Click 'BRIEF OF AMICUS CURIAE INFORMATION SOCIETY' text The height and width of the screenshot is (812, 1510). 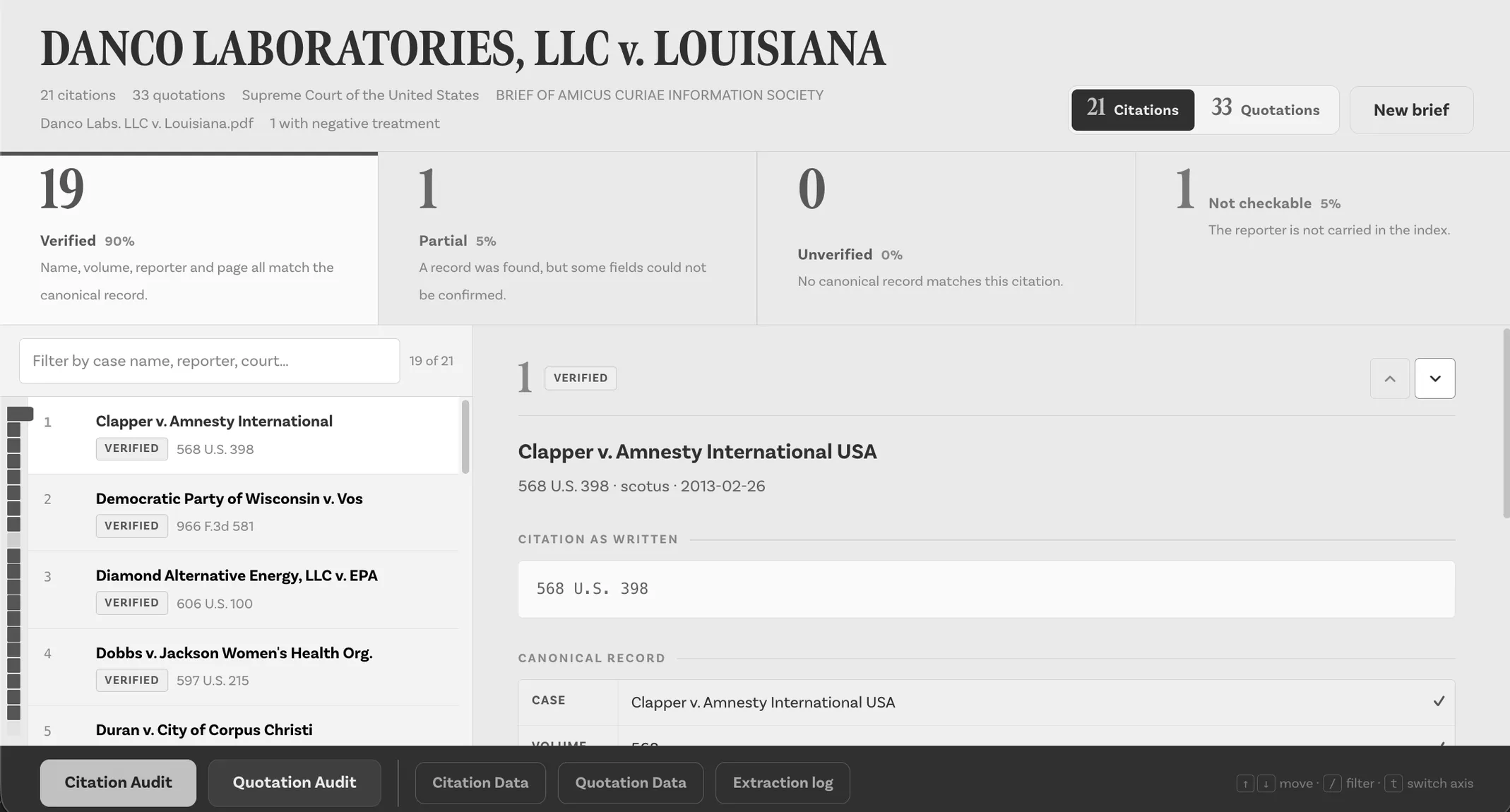click(x=660, y=95)
